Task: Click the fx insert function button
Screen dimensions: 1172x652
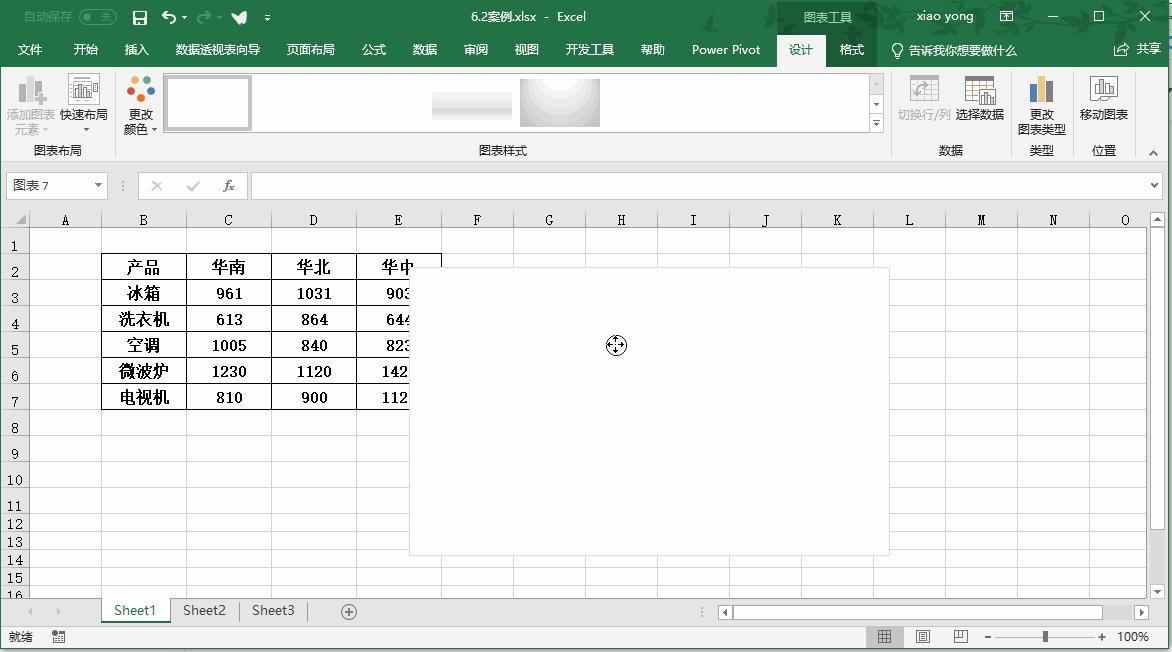Action: (228, 185)
